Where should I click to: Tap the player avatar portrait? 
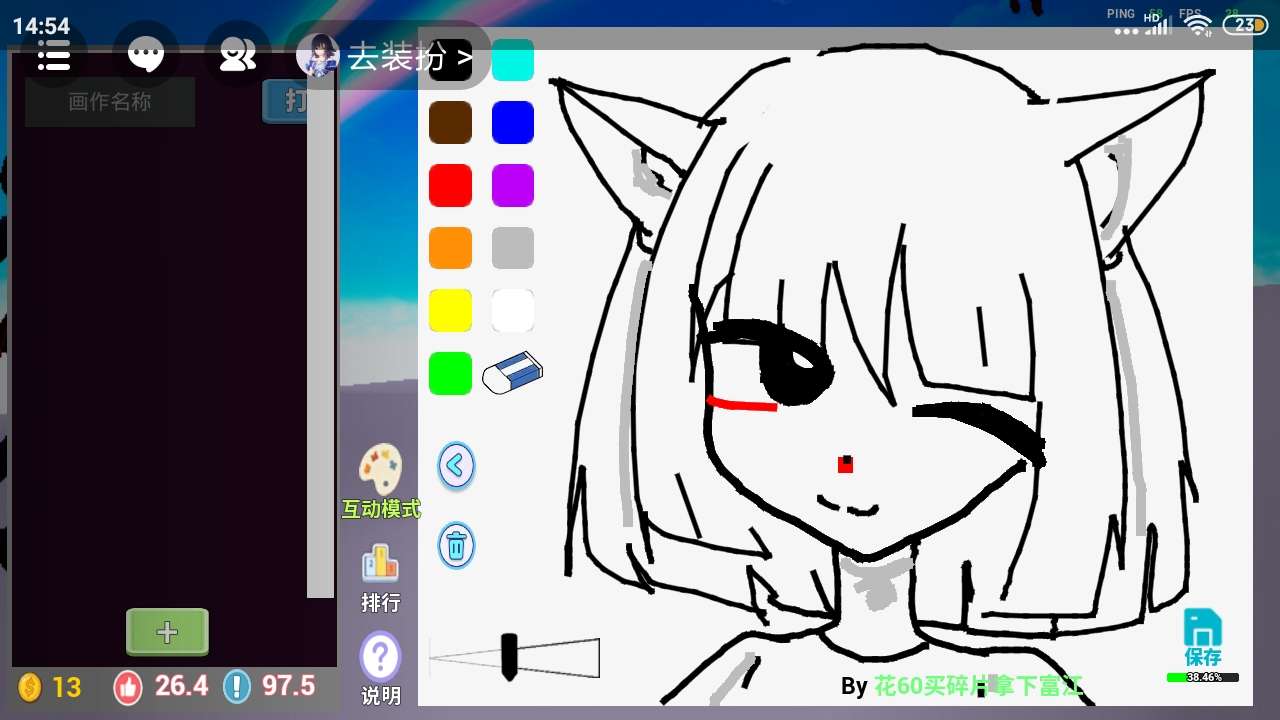318,56
